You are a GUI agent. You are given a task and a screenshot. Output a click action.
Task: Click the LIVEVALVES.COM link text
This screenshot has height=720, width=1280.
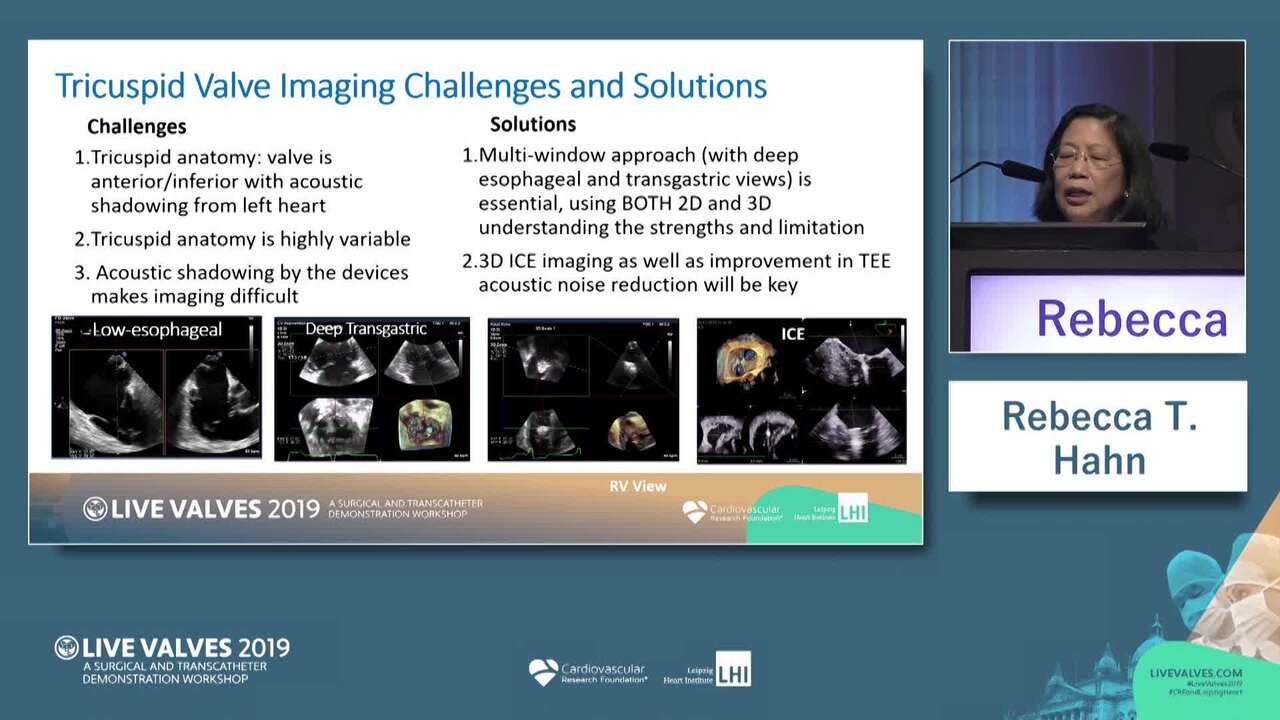point(1196,674)
